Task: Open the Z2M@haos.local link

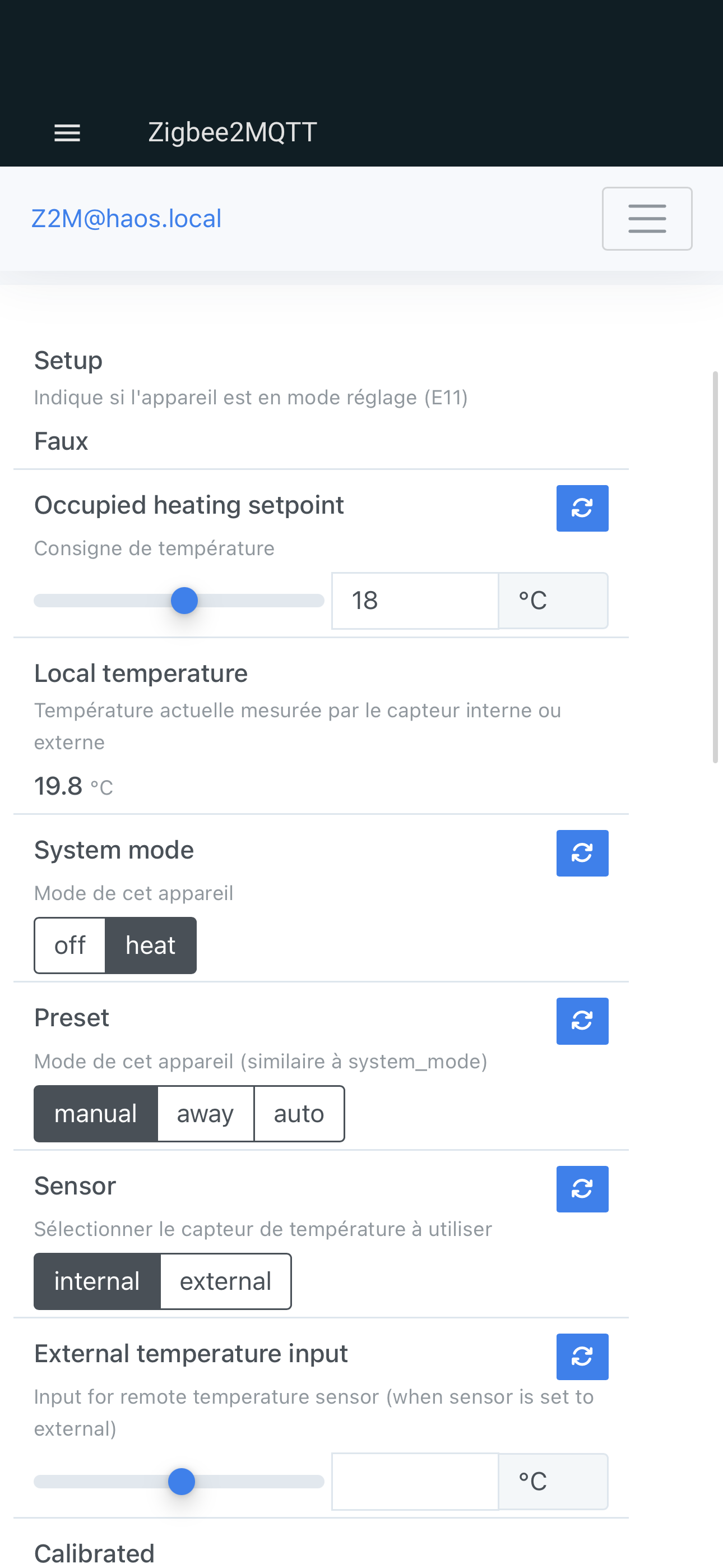Action: 126,219
